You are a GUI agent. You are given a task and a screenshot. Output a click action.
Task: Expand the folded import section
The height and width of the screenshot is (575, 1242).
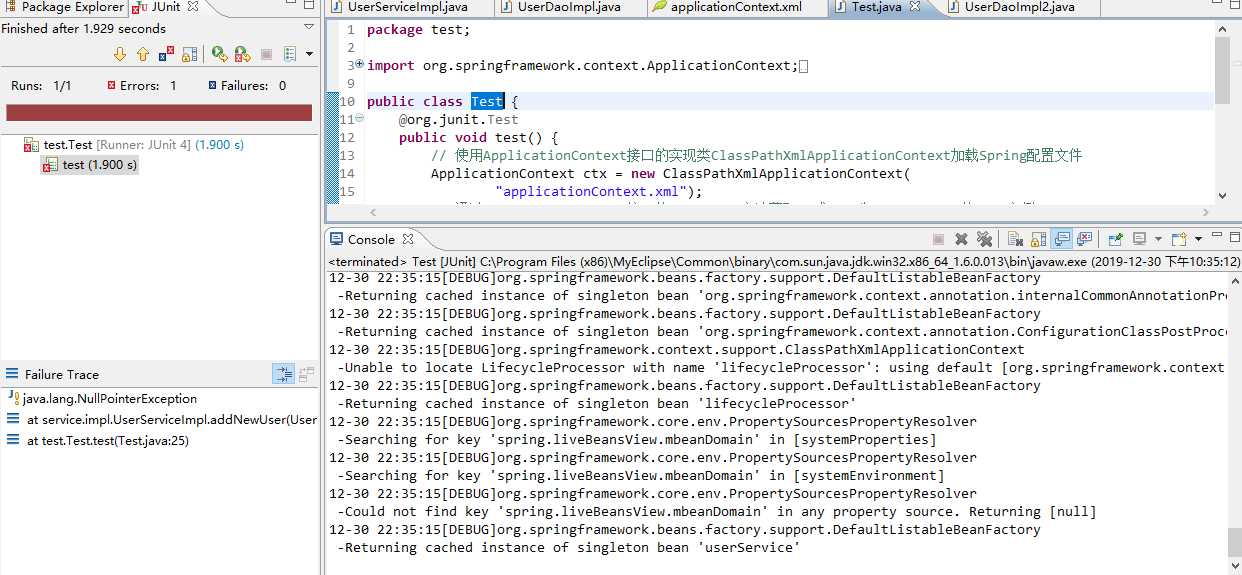coord(360,65)
